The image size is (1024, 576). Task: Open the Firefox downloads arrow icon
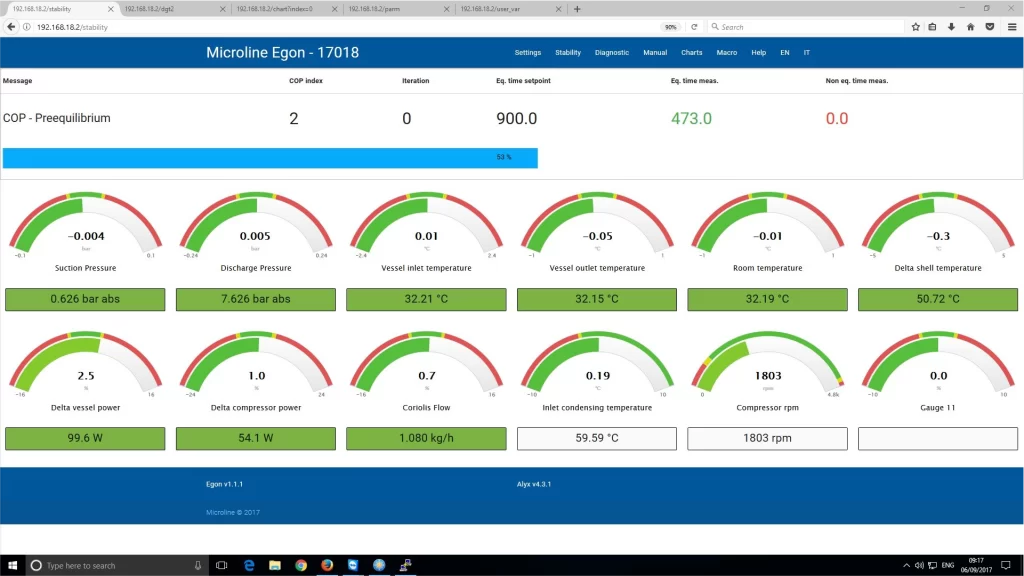pos(951,27)
